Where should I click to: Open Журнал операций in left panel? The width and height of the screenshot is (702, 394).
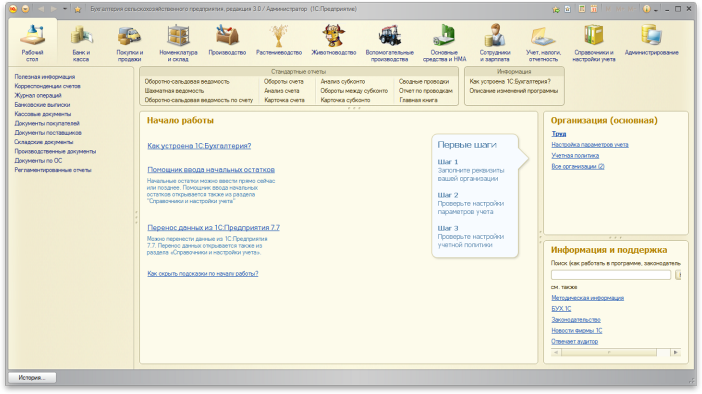coord(38,95)
